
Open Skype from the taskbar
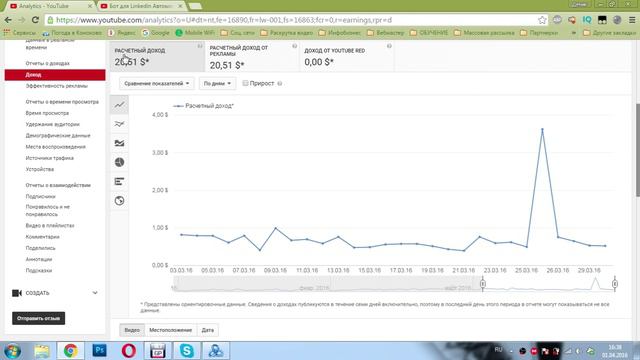click(x=187, y=351)
